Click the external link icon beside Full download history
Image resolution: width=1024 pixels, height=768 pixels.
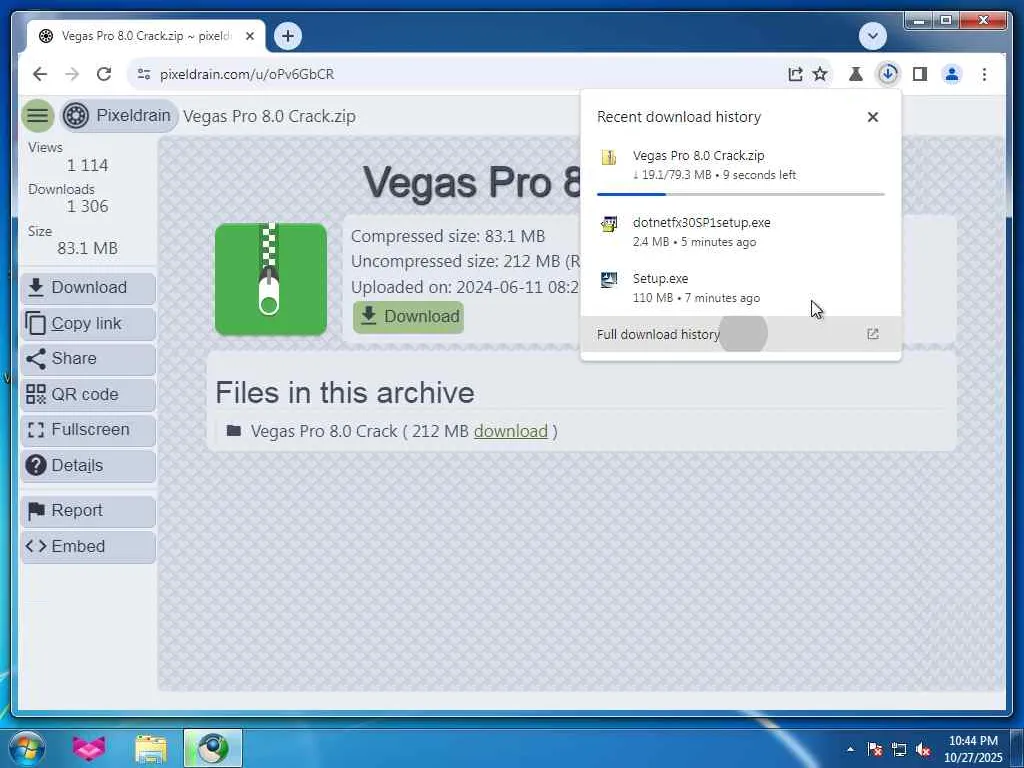point(872,334)
